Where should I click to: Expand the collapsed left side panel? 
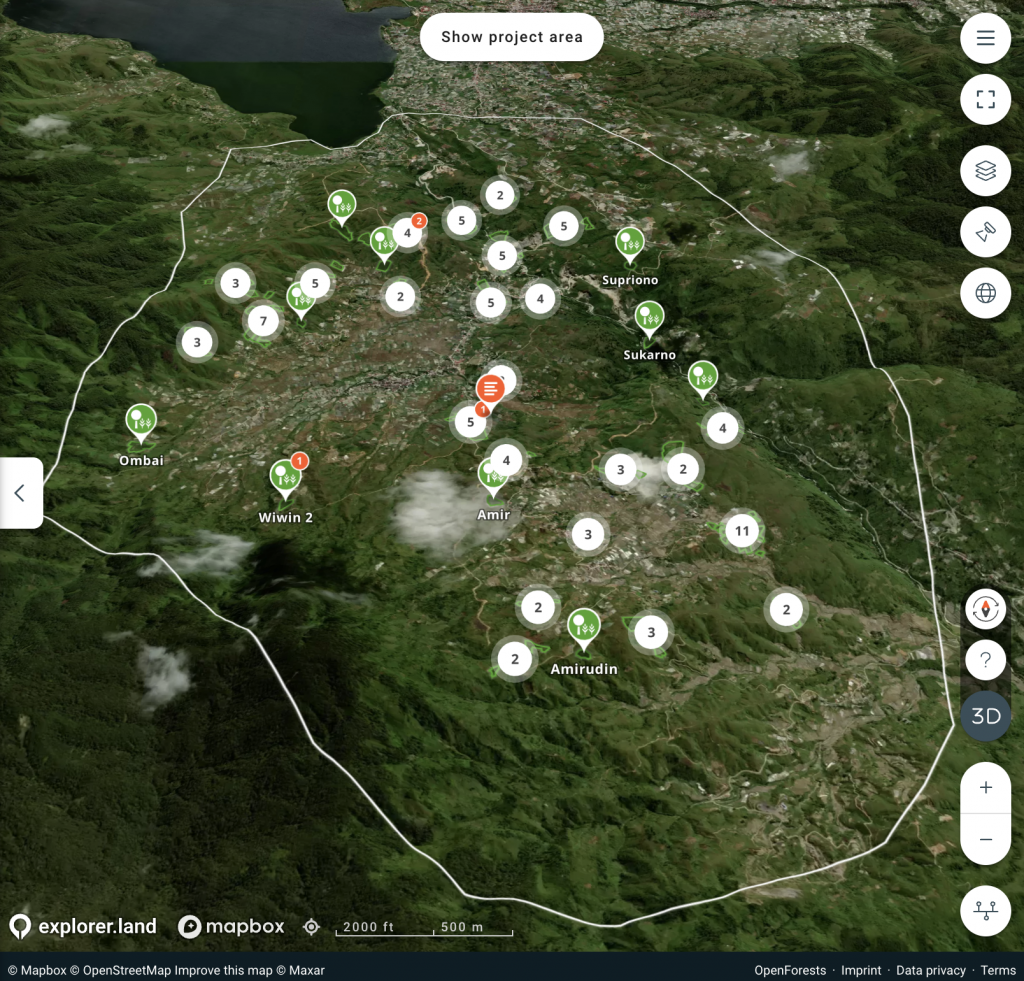click(20, 493)
